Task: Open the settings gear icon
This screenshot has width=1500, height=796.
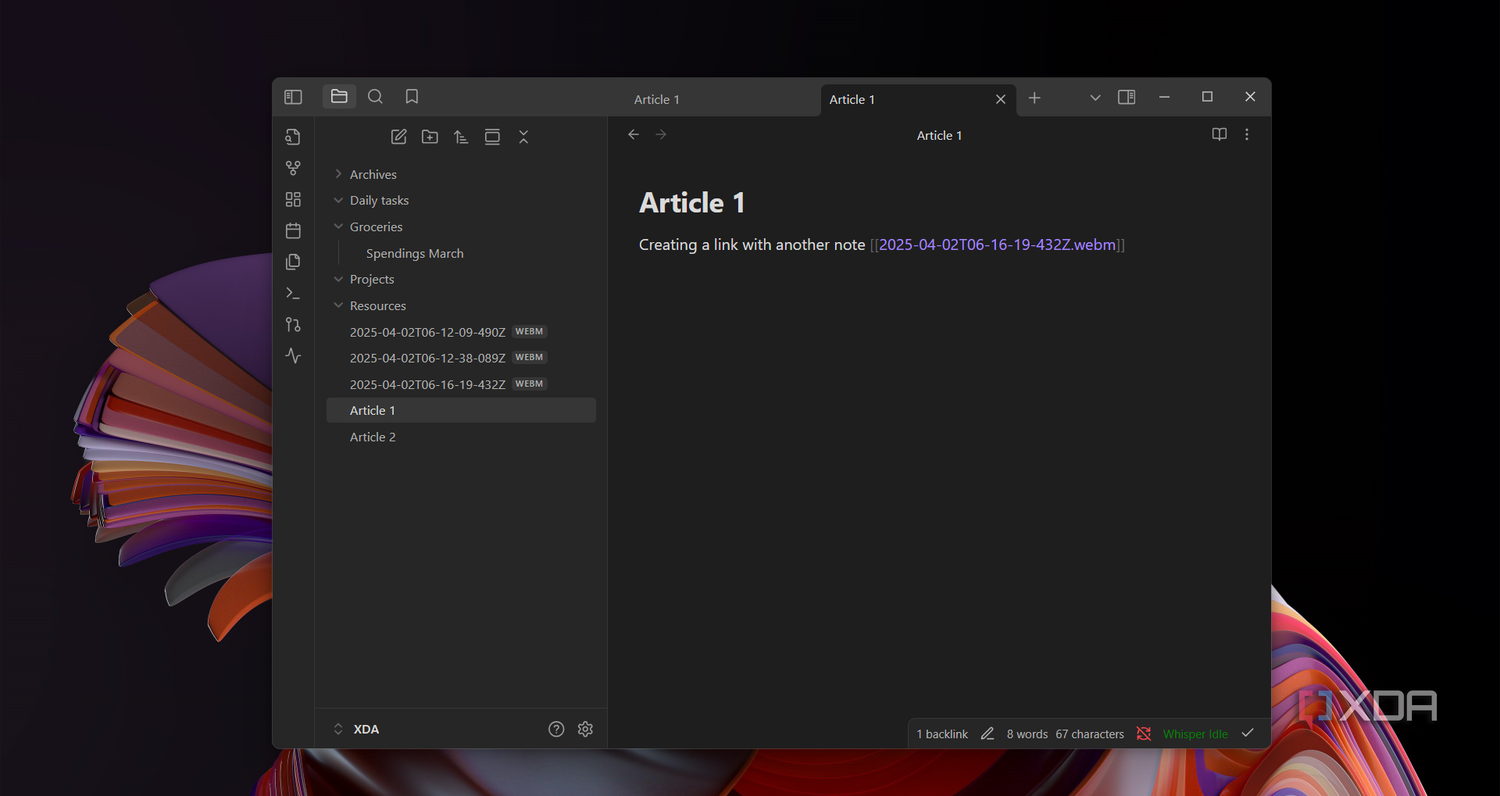Action: point(586,729)
